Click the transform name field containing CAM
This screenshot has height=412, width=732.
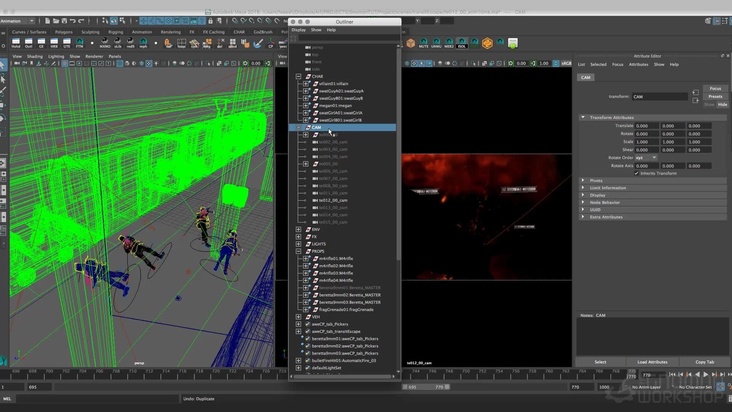(x=660, y=97)
